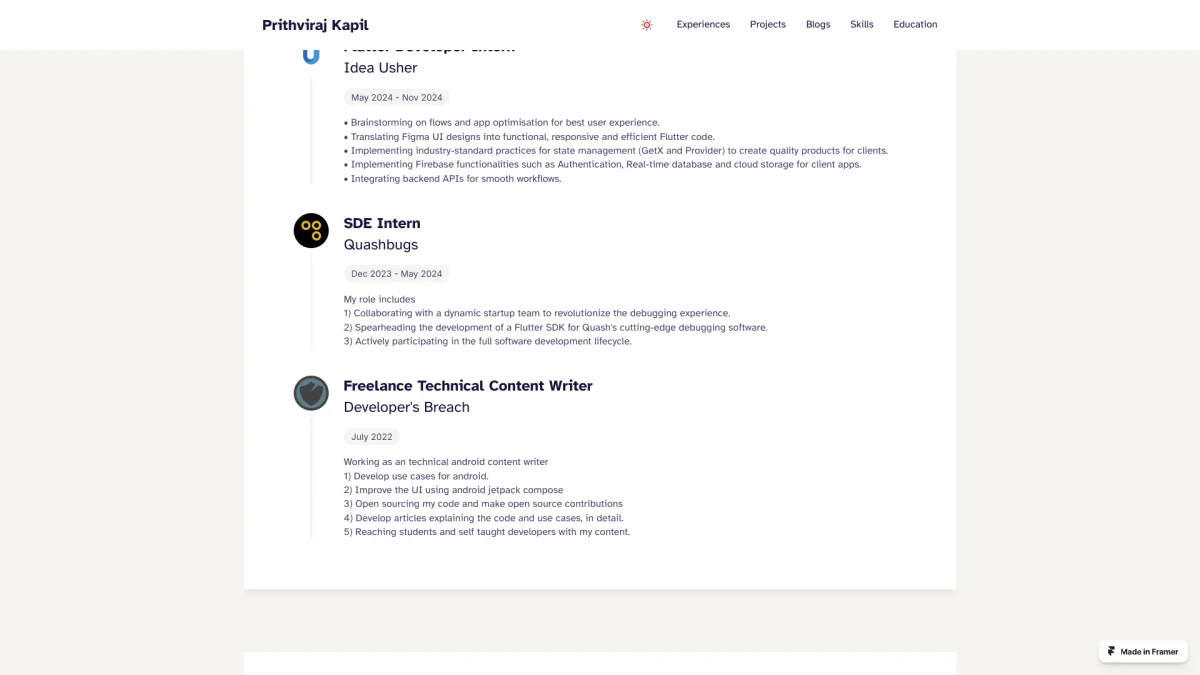This screenshot has height=675, width=1200.
Task: Select the Freelance Technical Content Writer title
Action: pos(468,386)
